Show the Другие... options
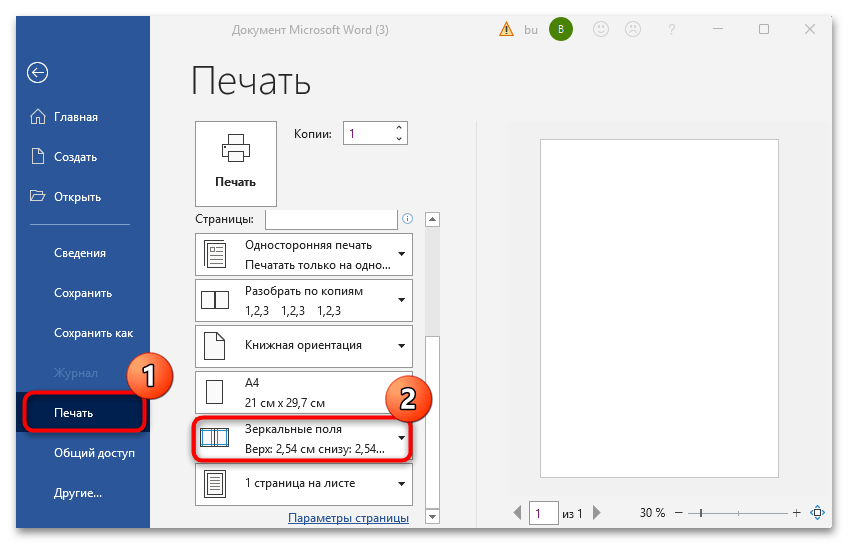 tap(78, 493)
